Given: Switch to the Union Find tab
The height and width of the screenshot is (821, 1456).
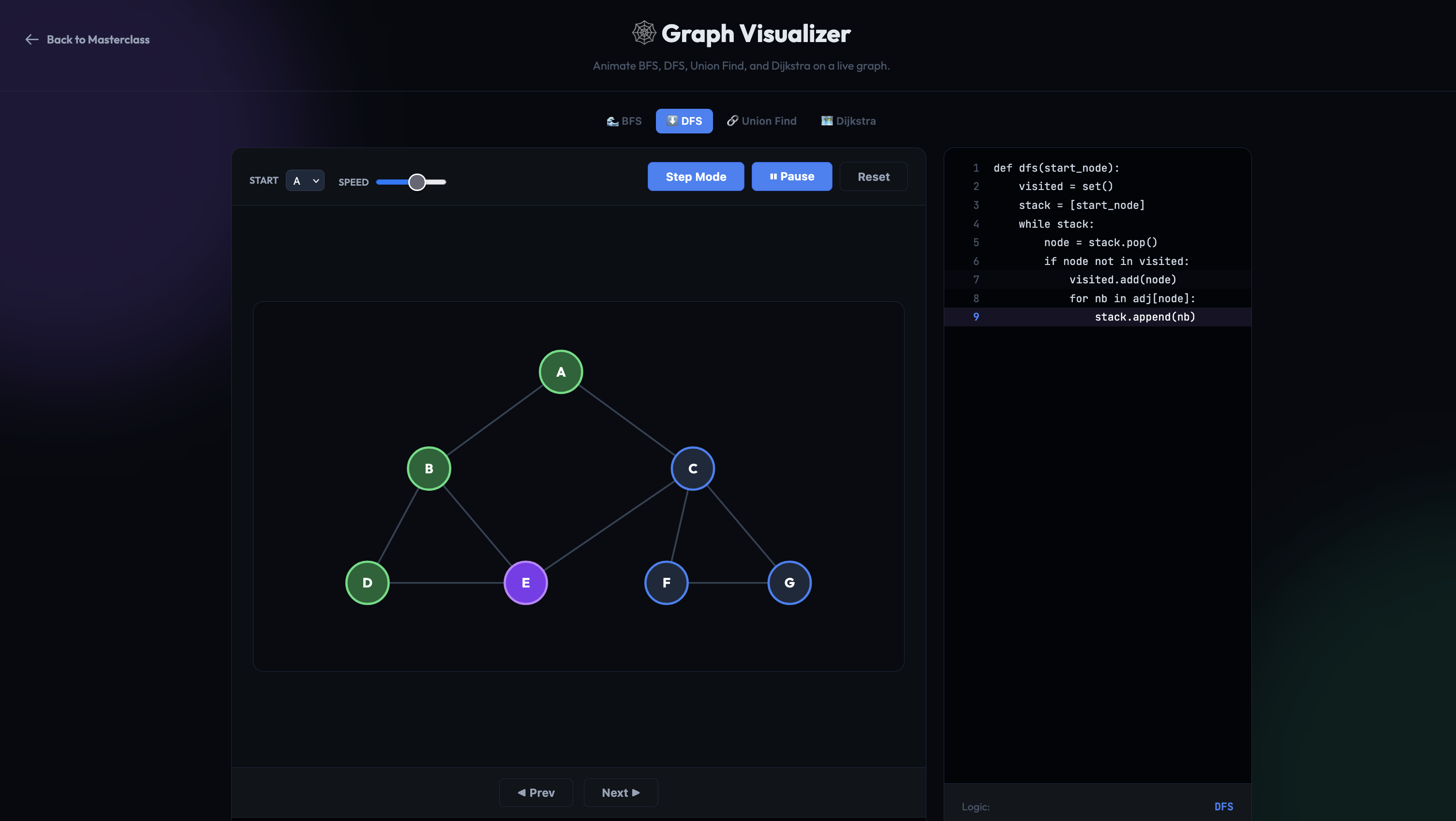Looking at the screenshot, I should 761,121.
